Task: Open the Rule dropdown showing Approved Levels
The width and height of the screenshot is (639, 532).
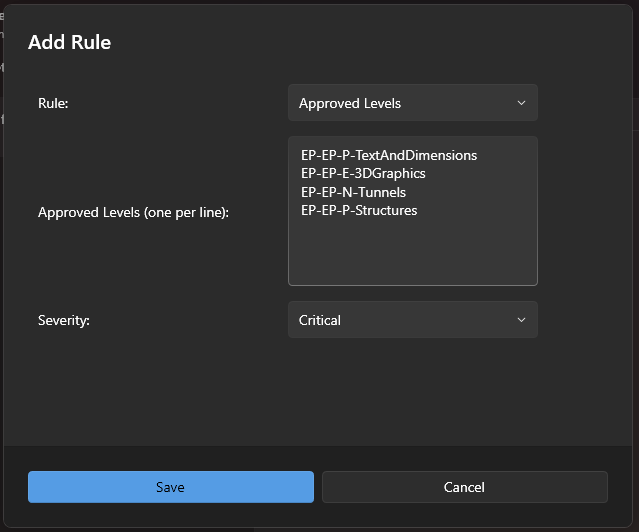Action: pyautogui.click(x=412, y=103)
